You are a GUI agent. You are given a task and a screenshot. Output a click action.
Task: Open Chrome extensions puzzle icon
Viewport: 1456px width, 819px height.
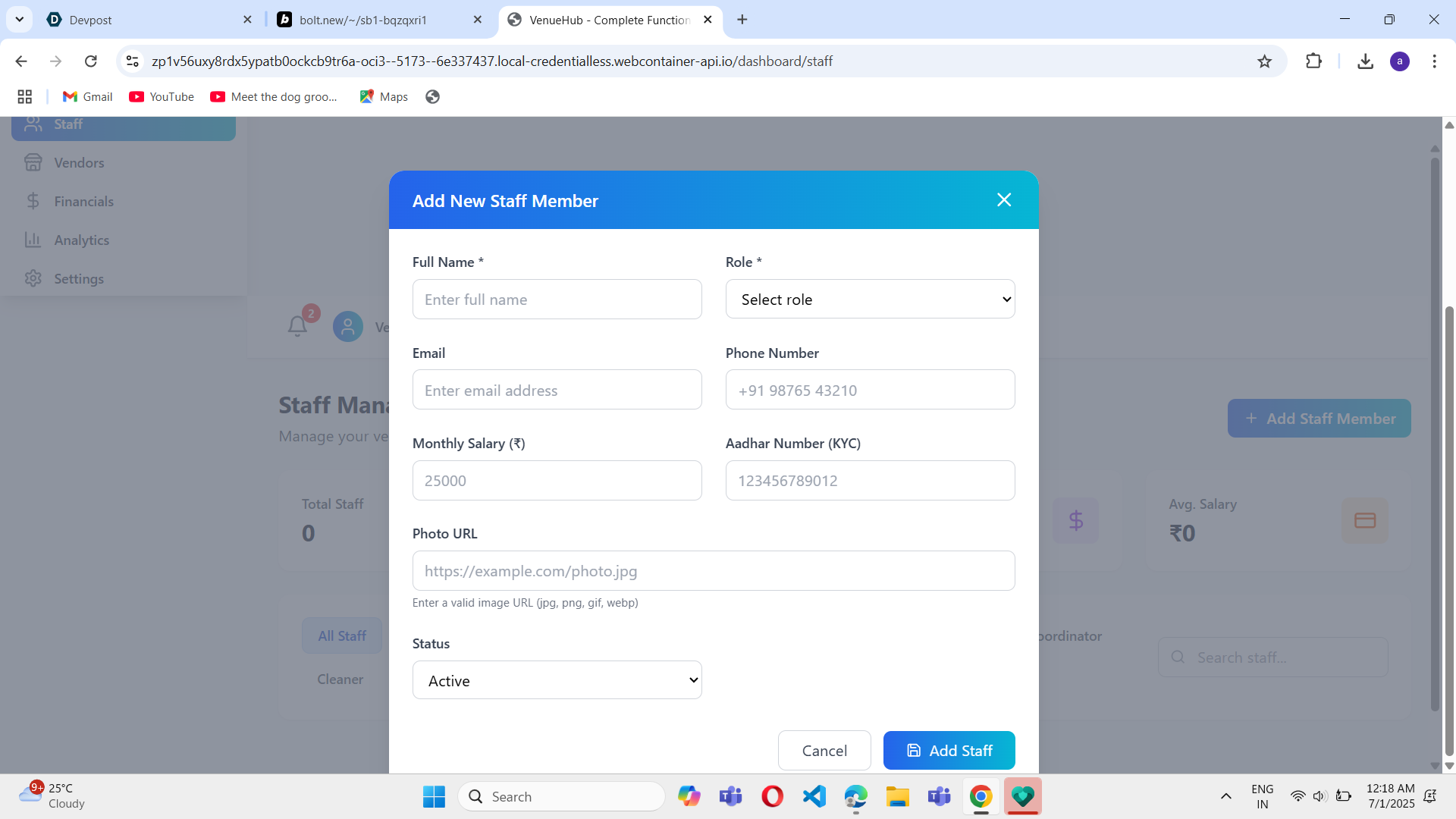pos(1313,61)
